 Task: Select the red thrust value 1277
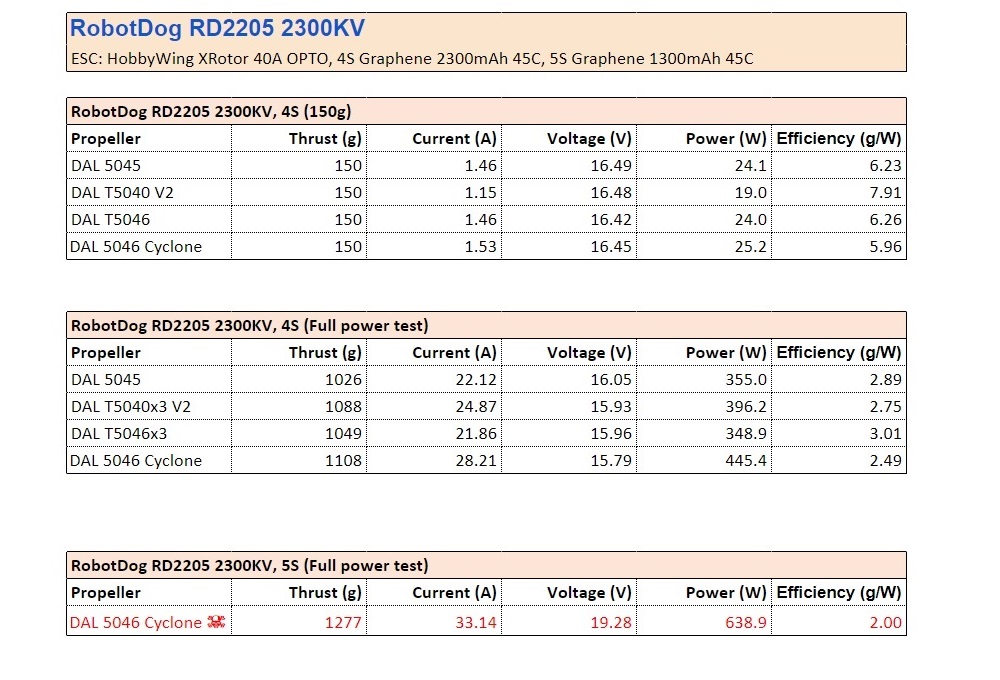tap(344, 623)
